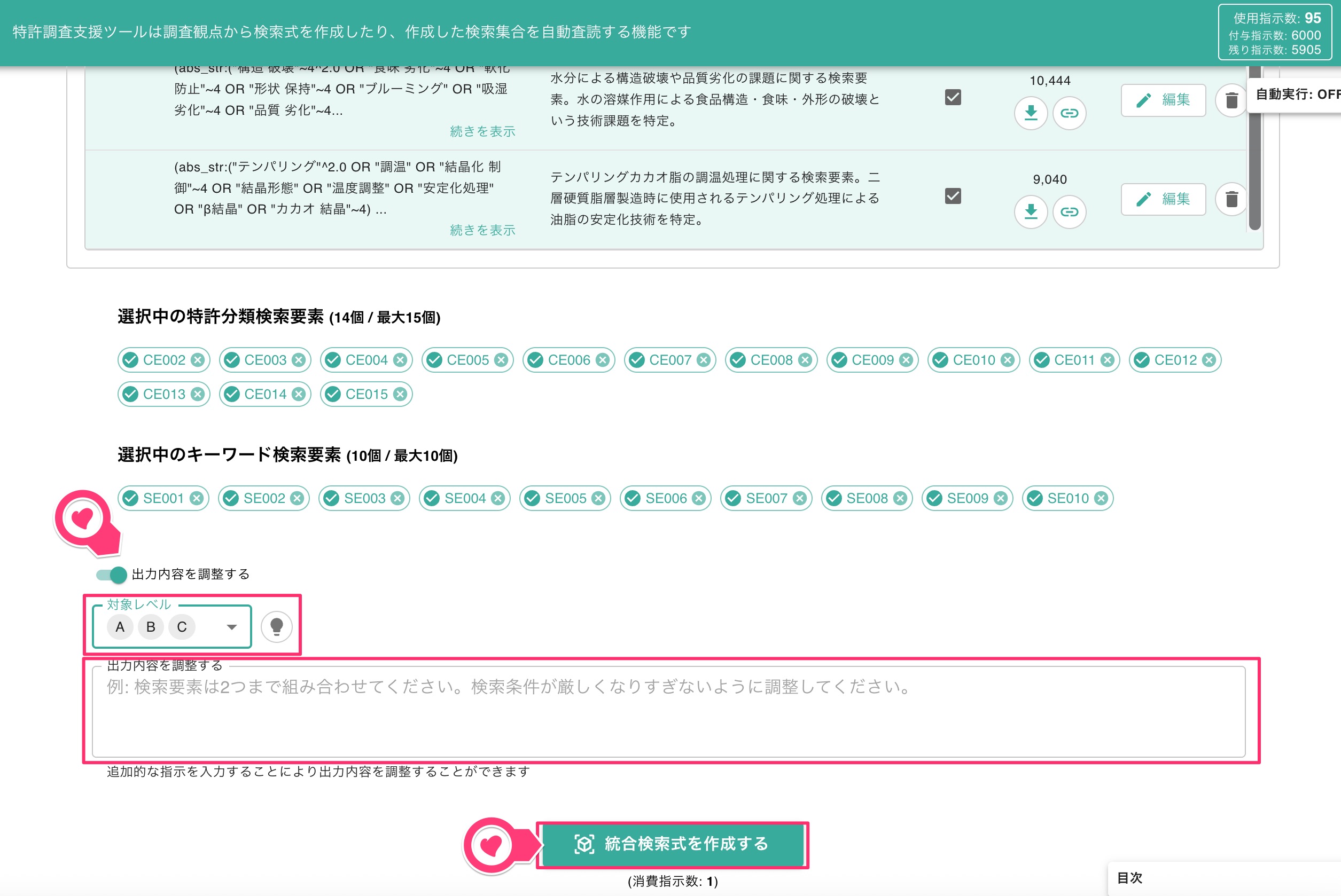Remove the CE013 chip
Viewport: 1341px width, 896px height.
point(198,394)
